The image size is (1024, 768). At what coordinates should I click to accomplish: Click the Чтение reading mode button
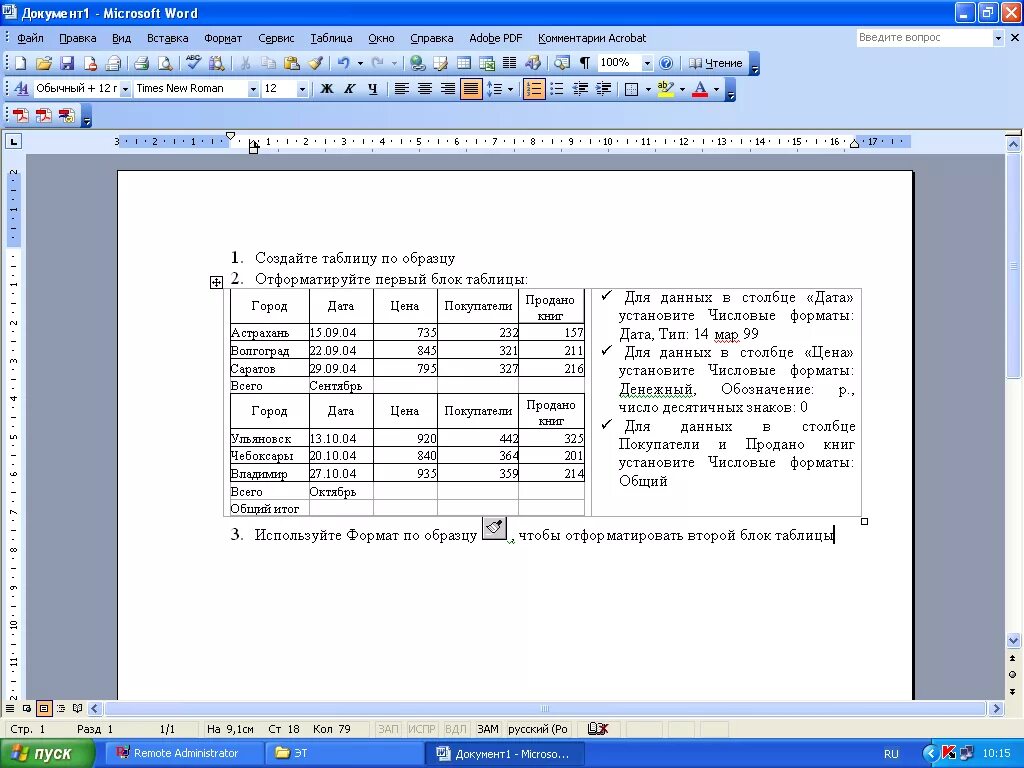716,63
